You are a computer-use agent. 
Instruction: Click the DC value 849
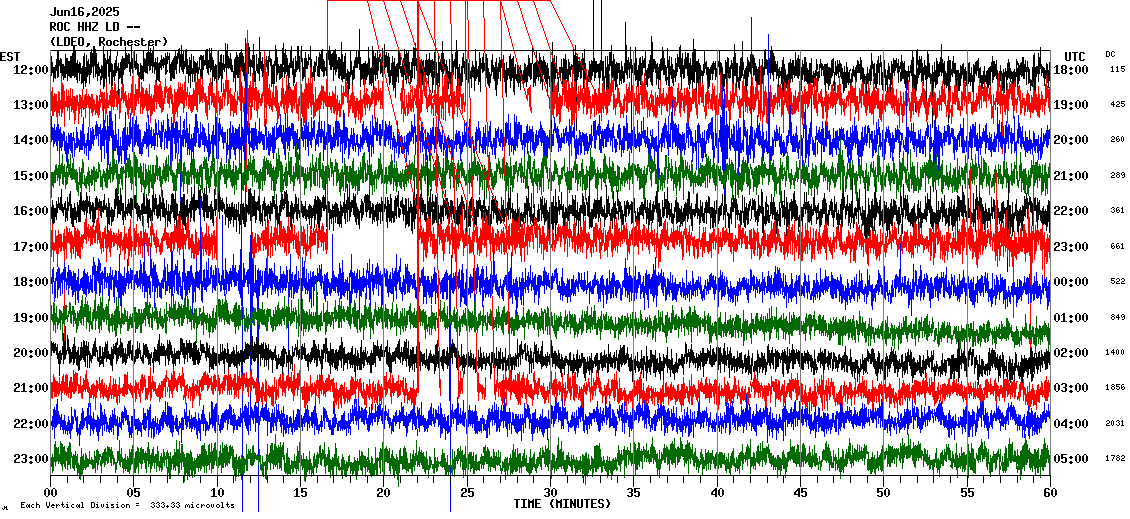coord(1118,317)
